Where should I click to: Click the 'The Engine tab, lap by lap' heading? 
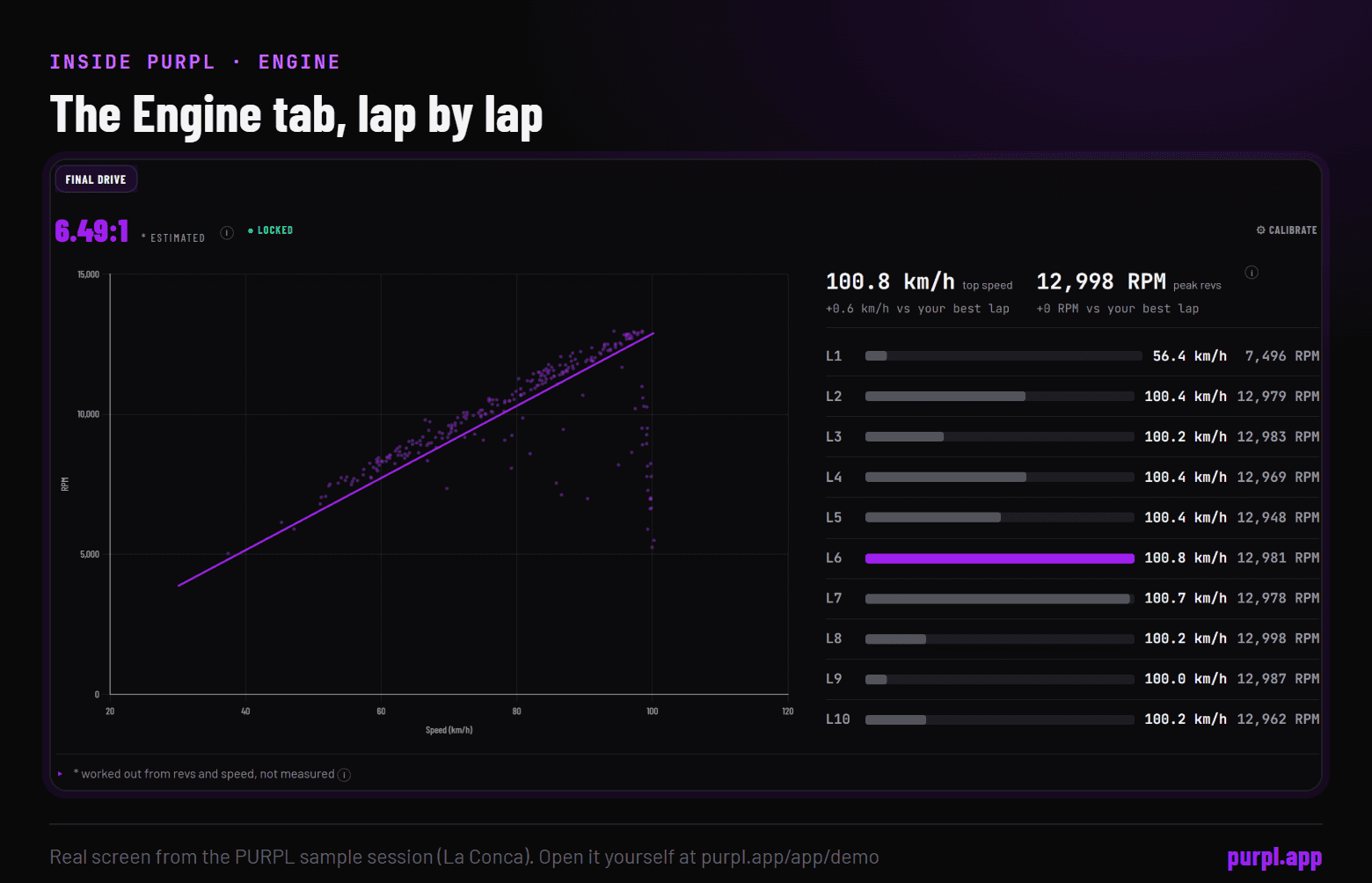pos(296,115)
